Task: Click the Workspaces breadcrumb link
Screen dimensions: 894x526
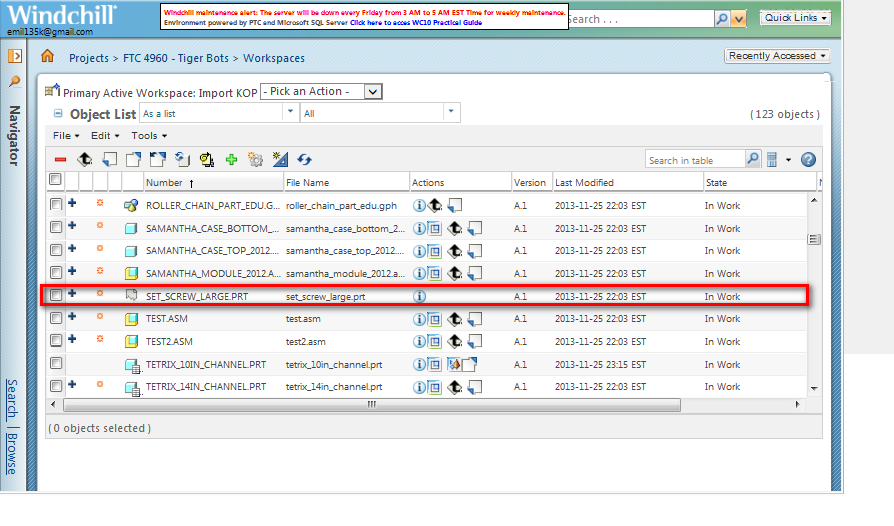Action: [274, 58]
